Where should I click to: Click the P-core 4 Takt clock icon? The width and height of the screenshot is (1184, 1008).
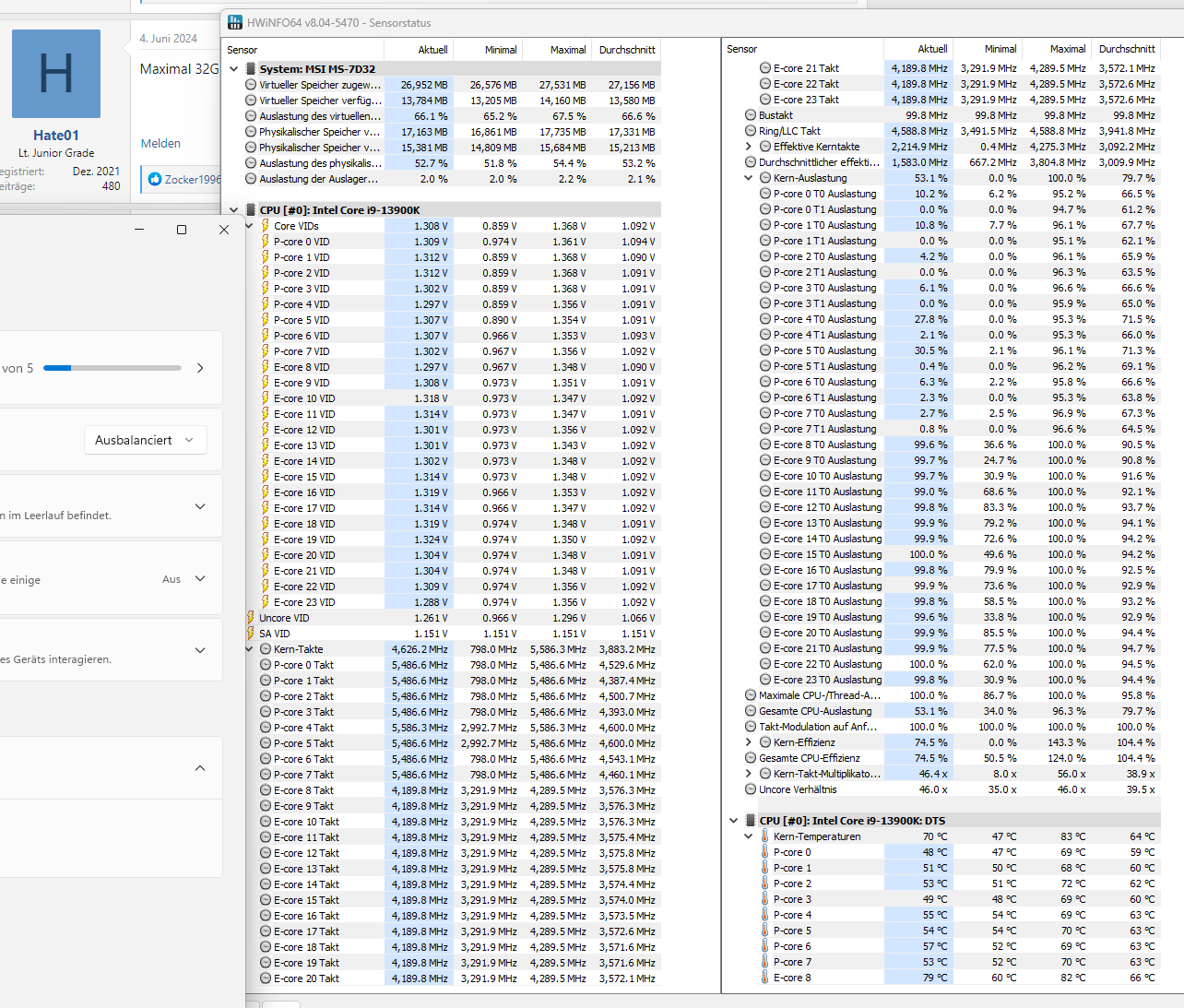coord(265,727)
